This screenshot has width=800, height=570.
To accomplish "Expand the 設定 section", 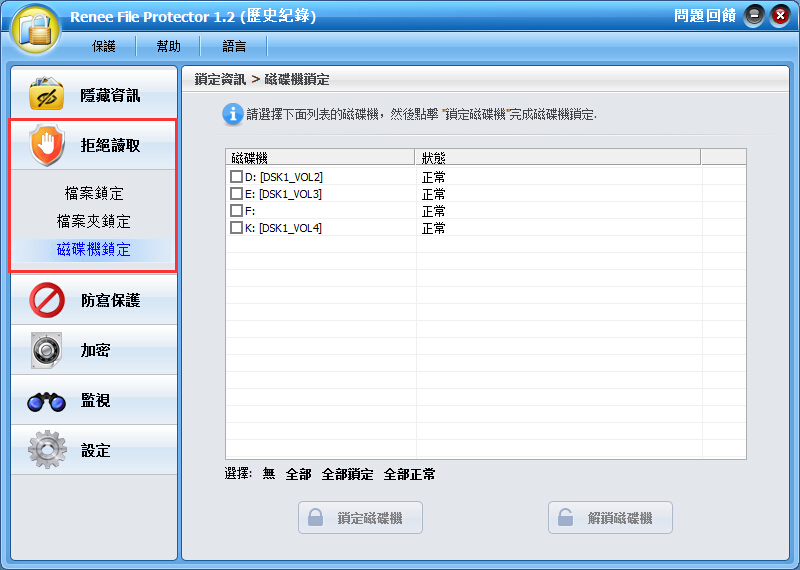I will [94, 450].
